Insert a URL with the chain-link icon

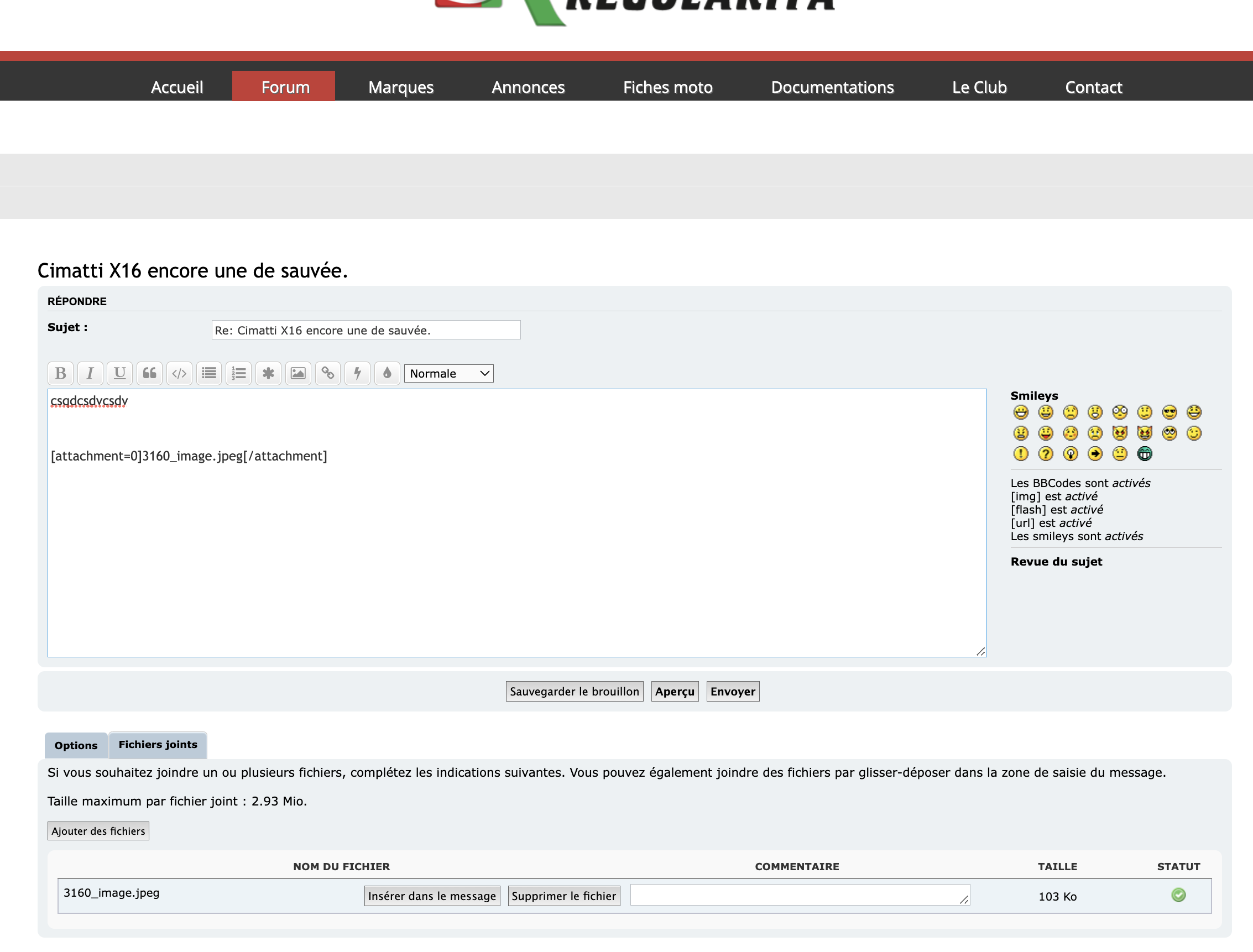point(327,373)
